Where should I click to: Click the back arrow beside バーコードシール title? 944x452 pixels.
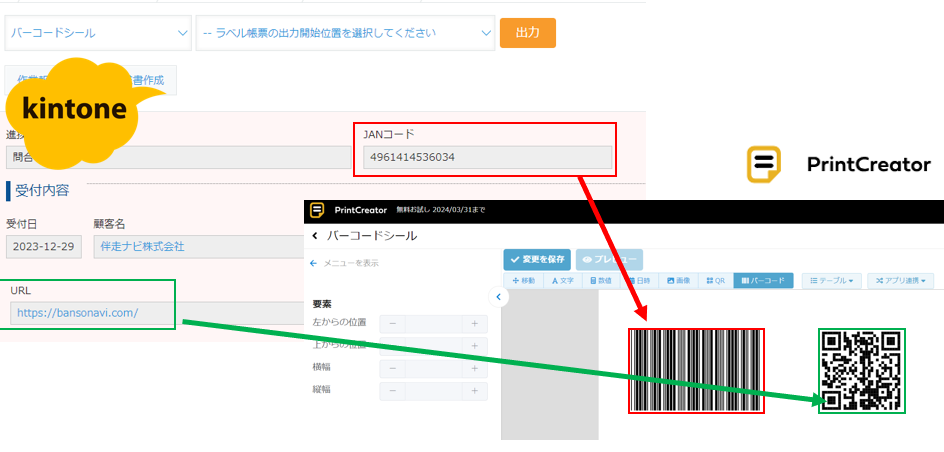tap(315, 236)
